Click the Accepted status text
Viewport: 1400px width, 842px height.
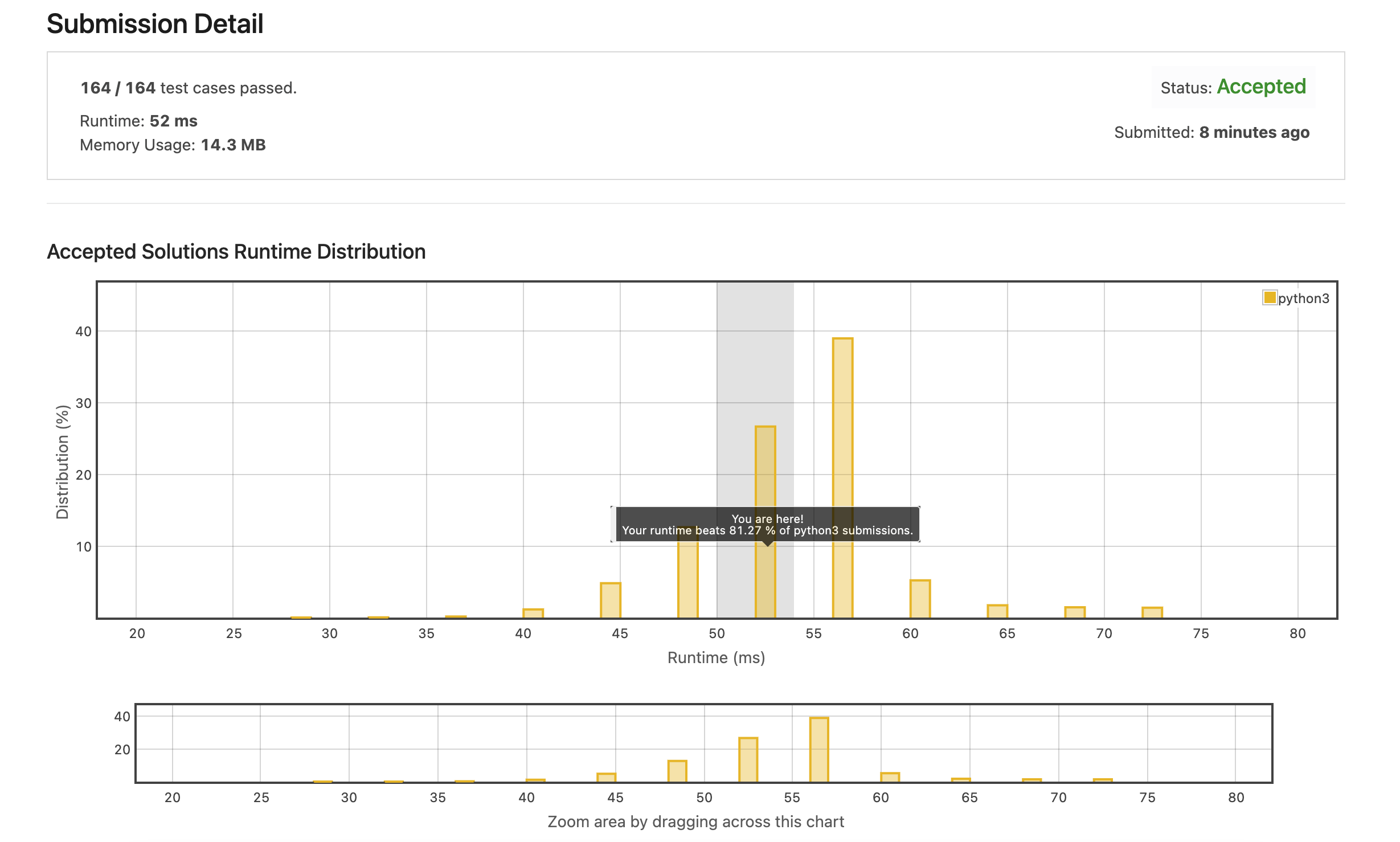(1261, 87)
